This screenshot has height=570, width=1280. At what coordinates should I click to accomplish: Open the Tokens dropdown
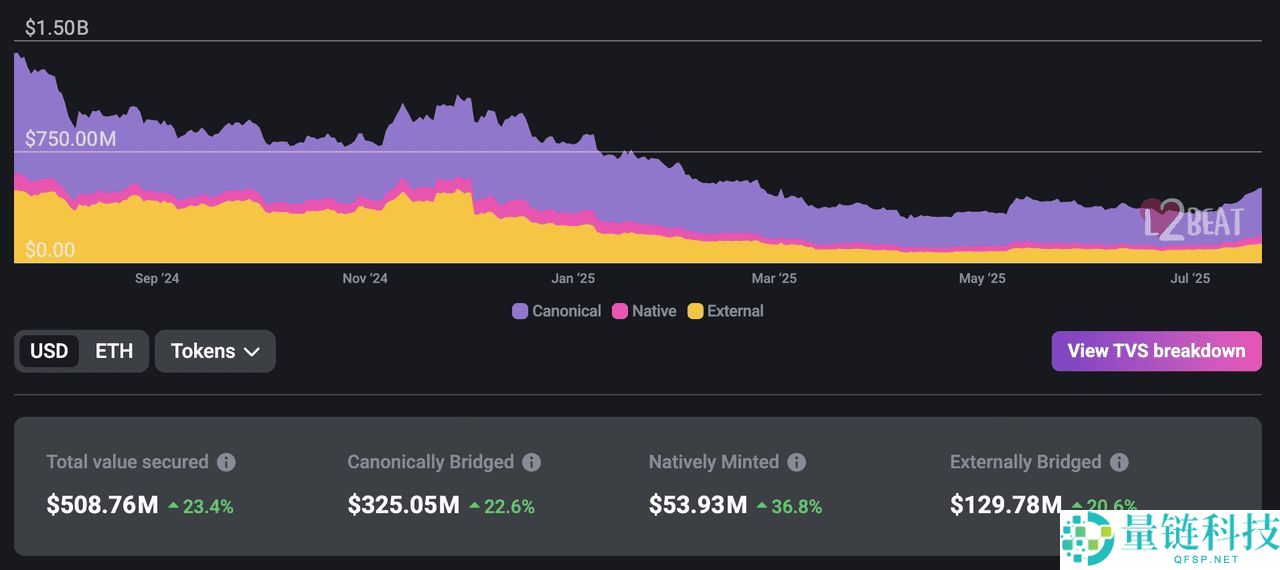tap(215, 351)
